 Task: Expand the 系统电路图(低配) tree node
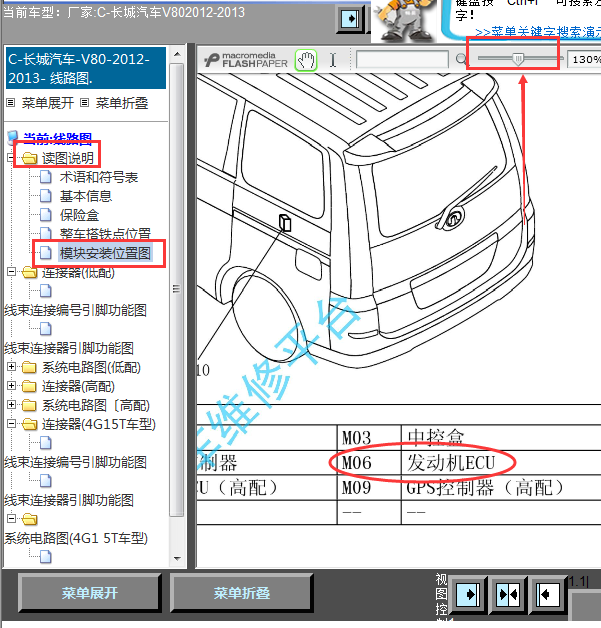pyautogui.click(x=11, y=366)
